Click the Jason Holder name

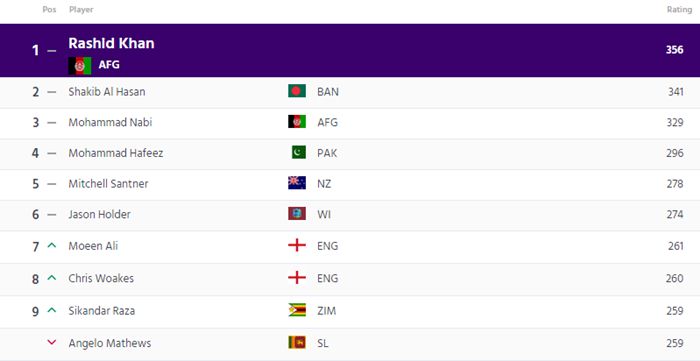coord(100,214)
